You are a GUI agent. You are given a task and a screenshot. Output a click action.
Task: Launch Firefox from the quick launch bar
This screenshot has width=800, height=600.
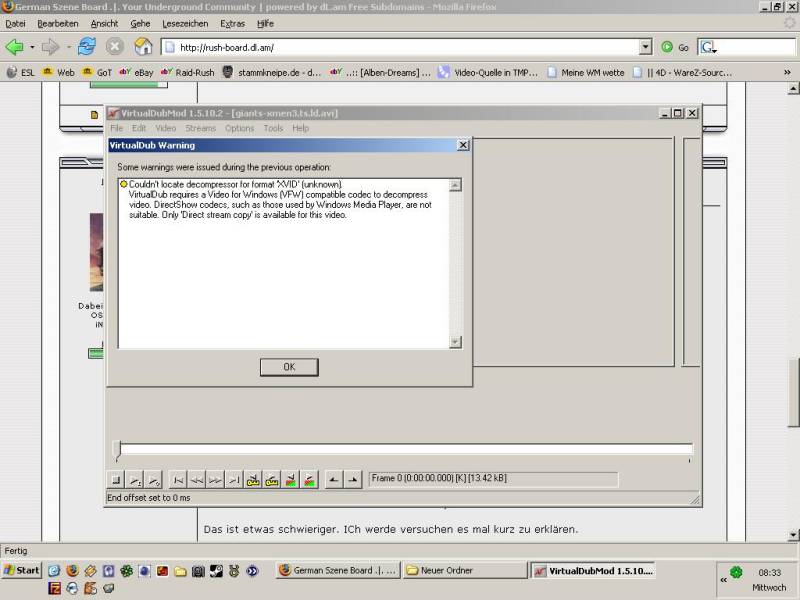tap(72, 571)
